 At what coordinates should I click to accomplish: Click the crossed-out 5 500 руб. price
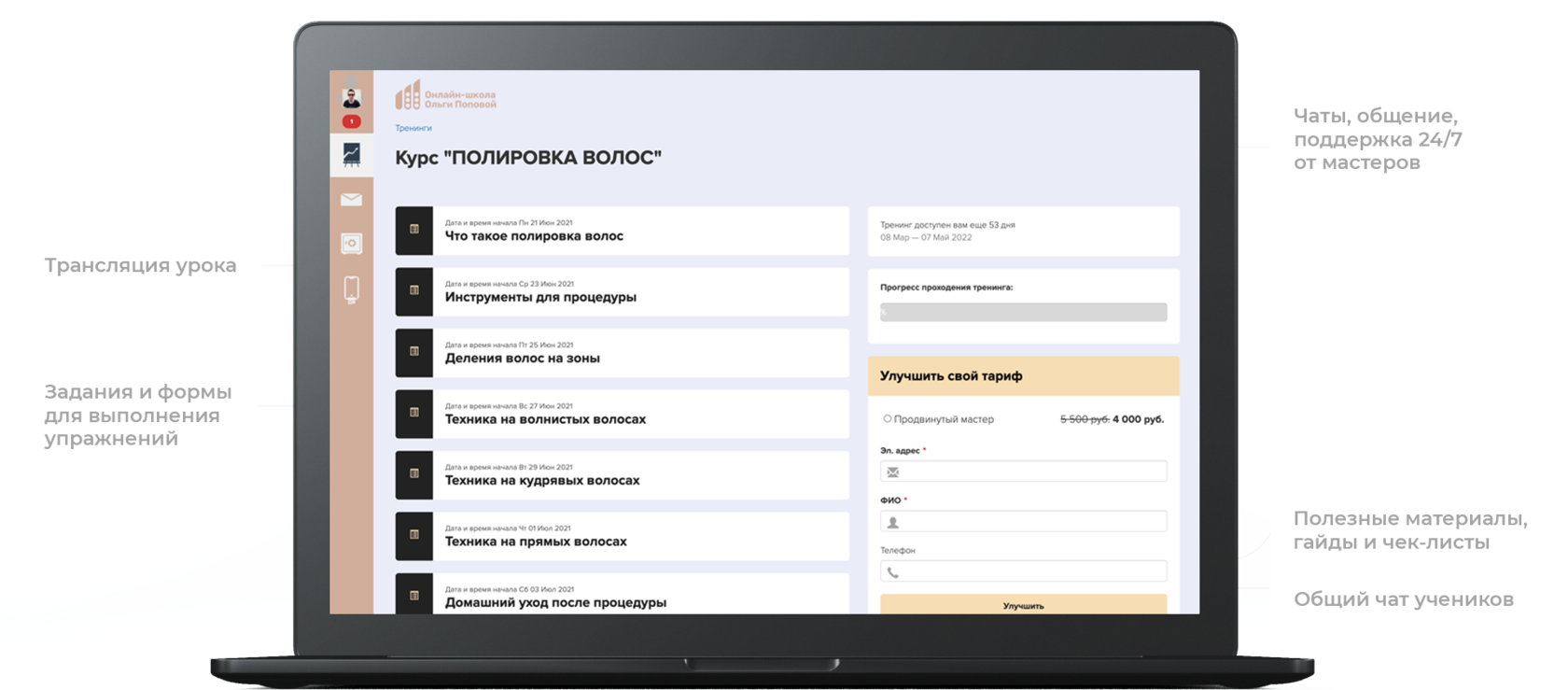coord(1085,419)
